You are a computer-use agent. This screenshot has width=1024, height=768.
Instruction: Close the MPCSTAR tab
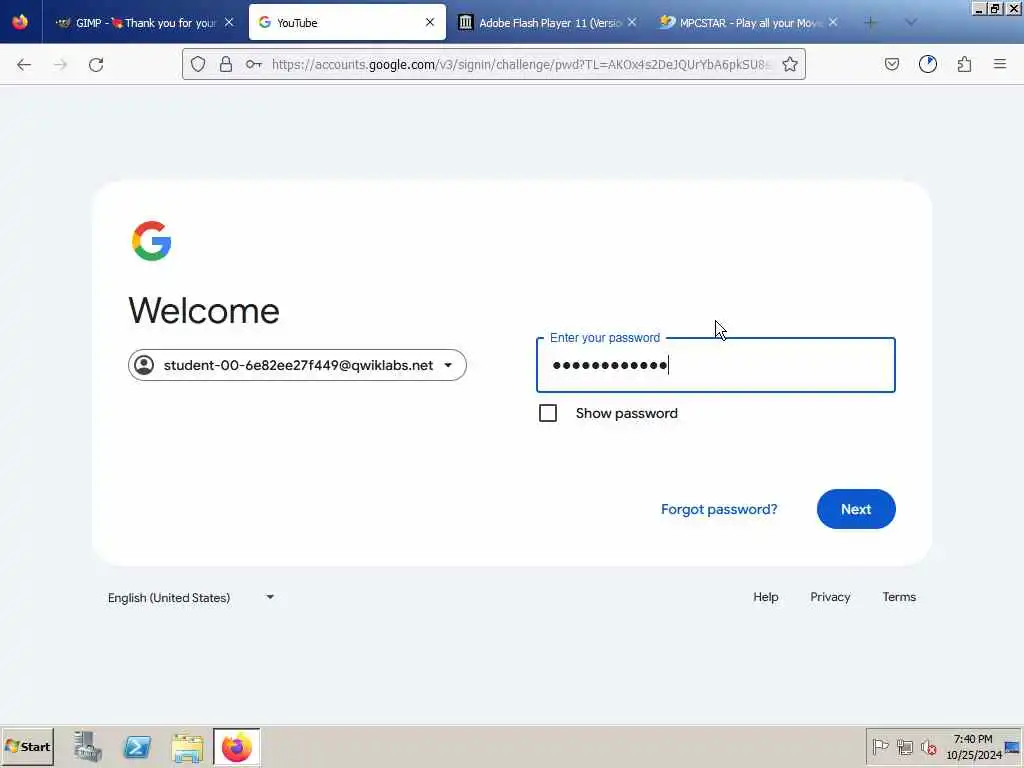[833, 22]
